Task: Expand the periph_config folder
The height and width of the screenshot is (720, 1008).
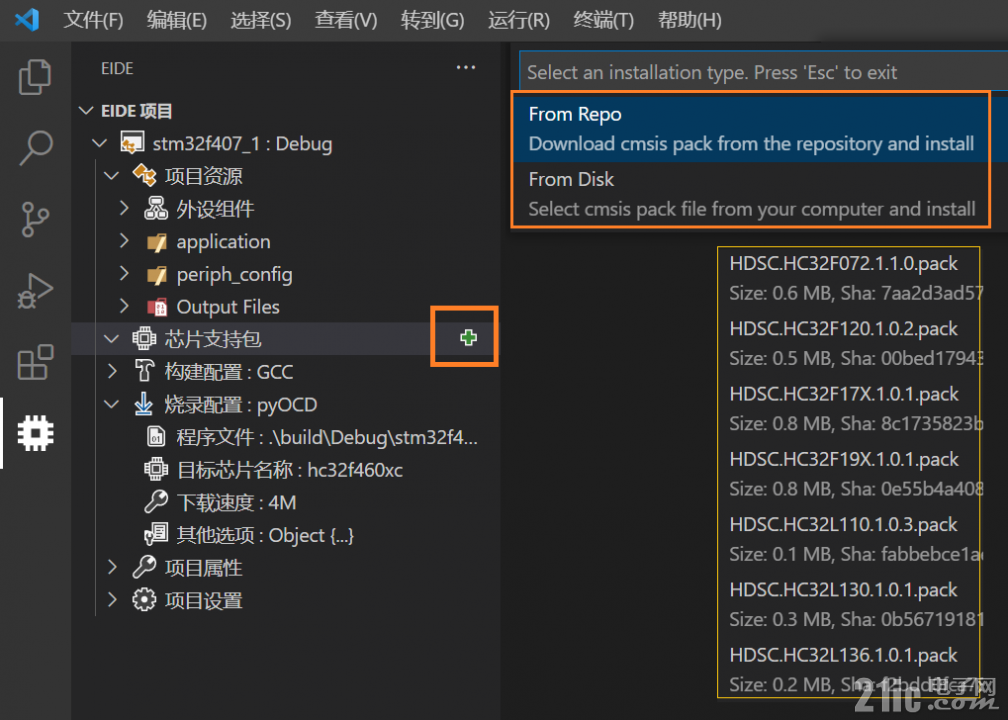Action: tap(124, 273)
